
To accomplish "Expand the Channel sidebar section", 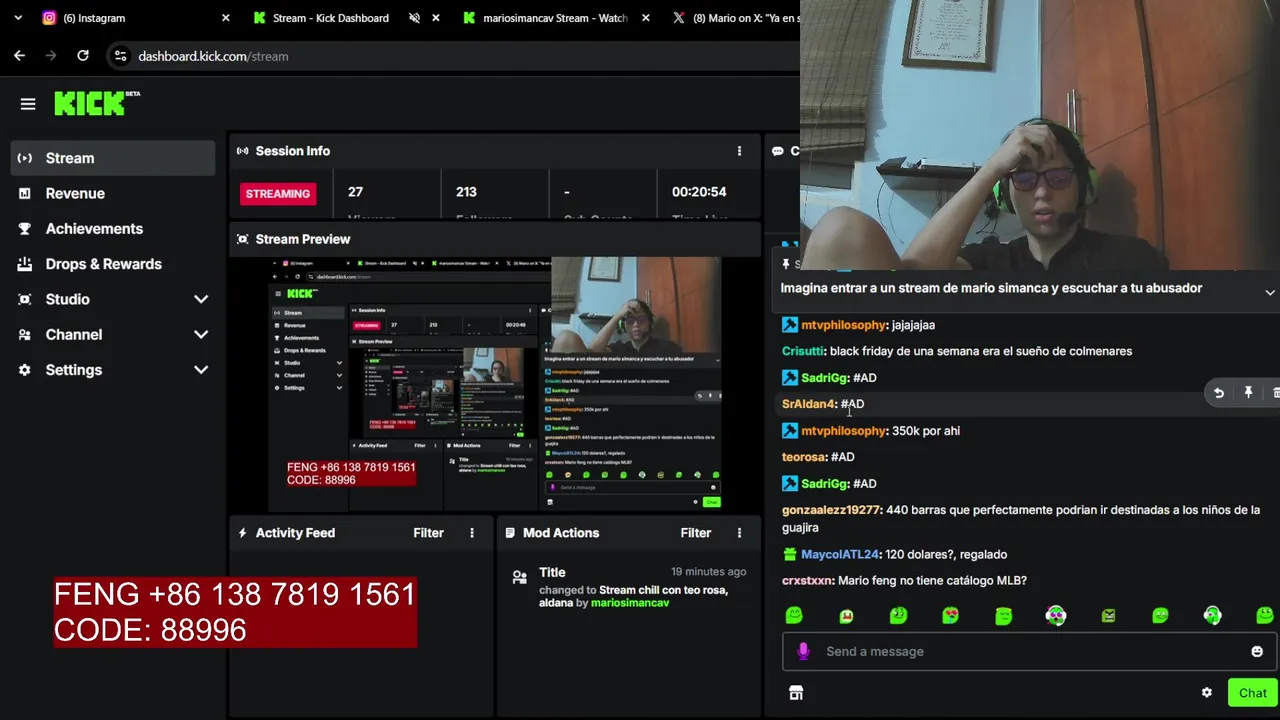I will [201, 335].
